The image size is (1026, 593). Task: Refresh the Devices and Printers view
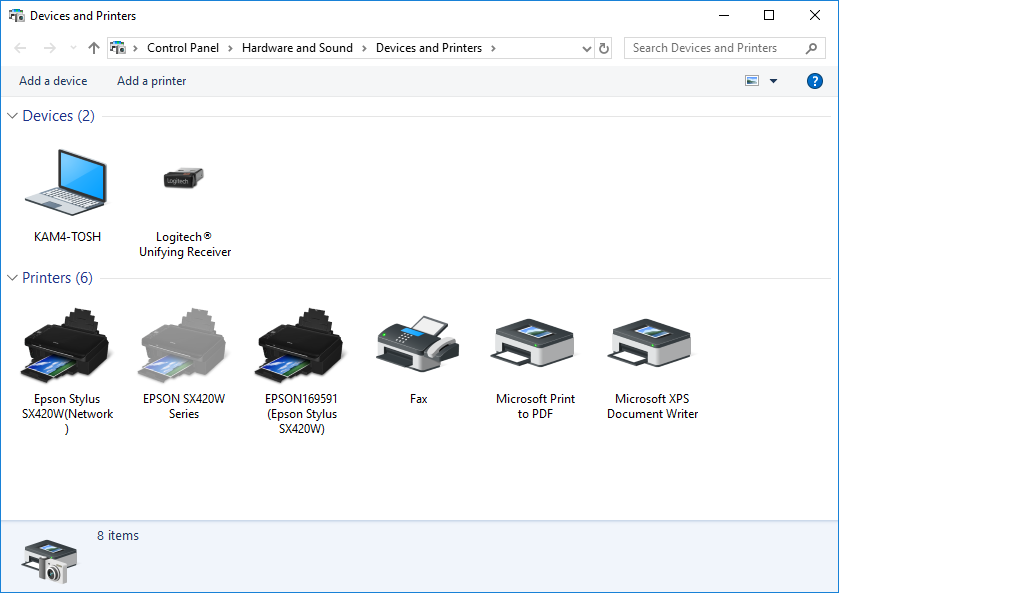tap(604, 48)
